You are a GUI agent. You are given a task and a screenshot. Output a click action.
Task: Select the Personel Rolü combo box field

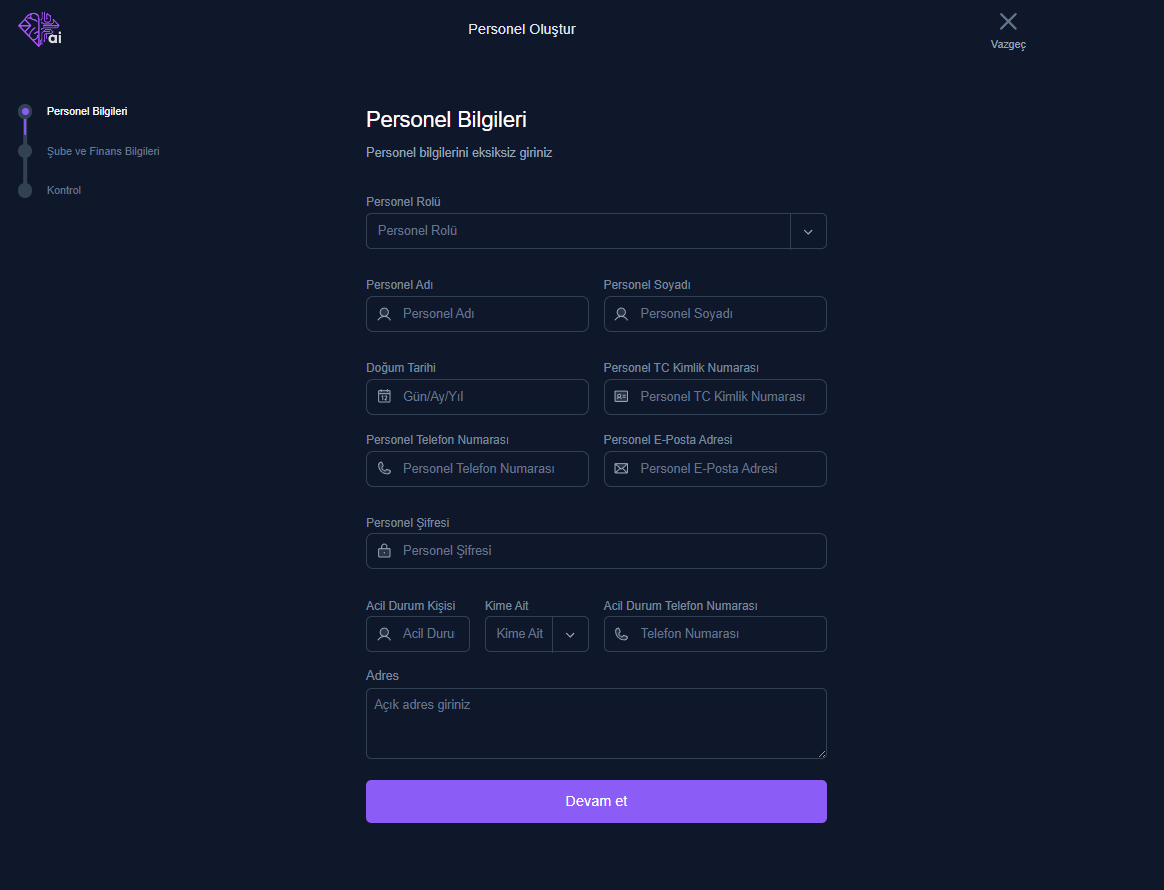pos(596,232)
